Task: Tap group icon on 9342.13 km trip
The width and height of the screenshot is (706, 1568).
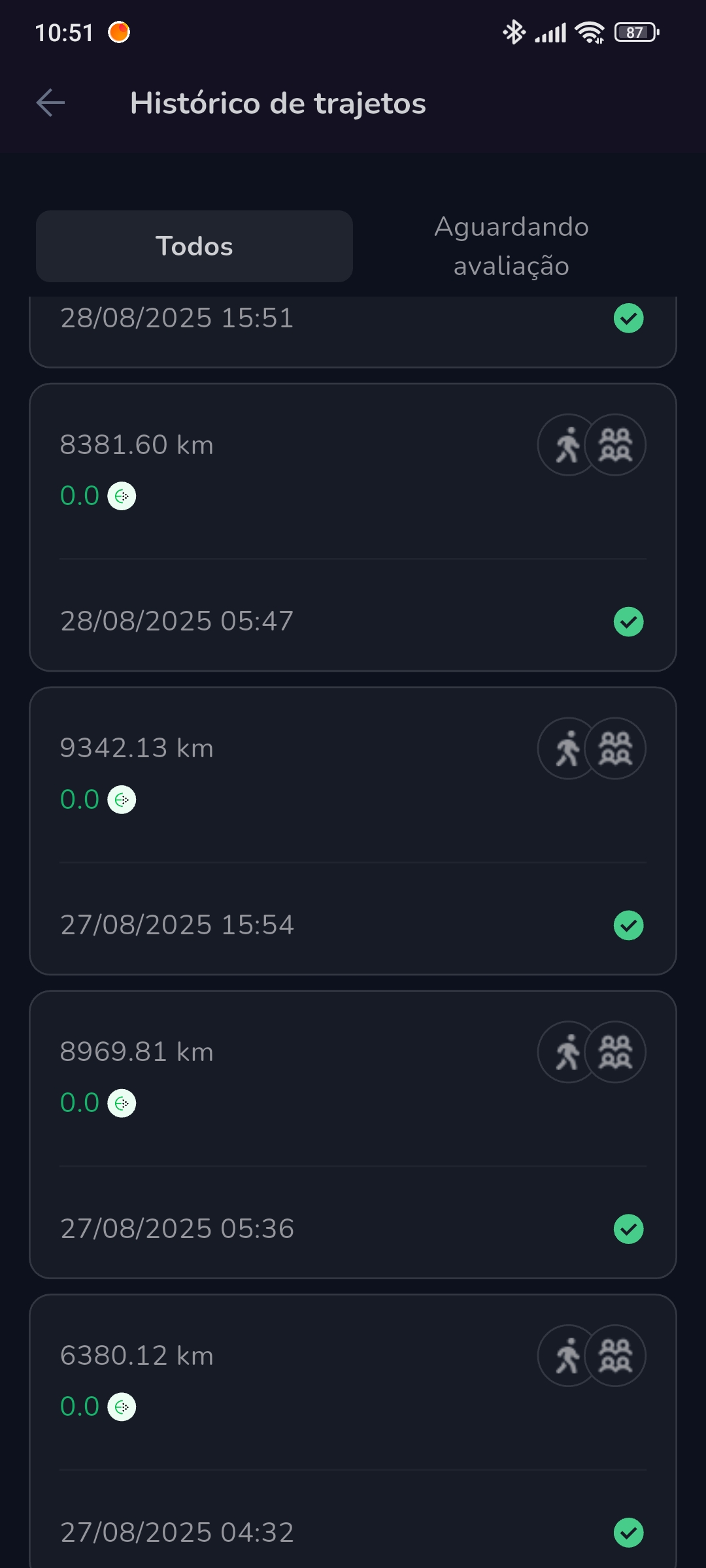Action: coord(616,748)
